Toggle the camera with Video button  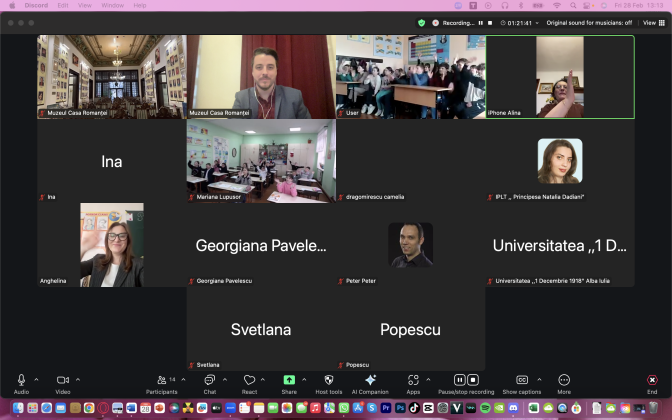[62, 381]
